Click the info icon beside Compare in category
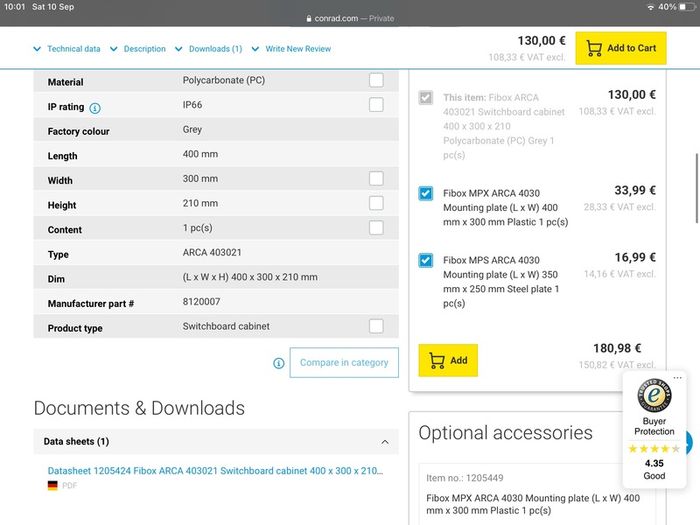This screenshot has width=700, height=525. 279,363
